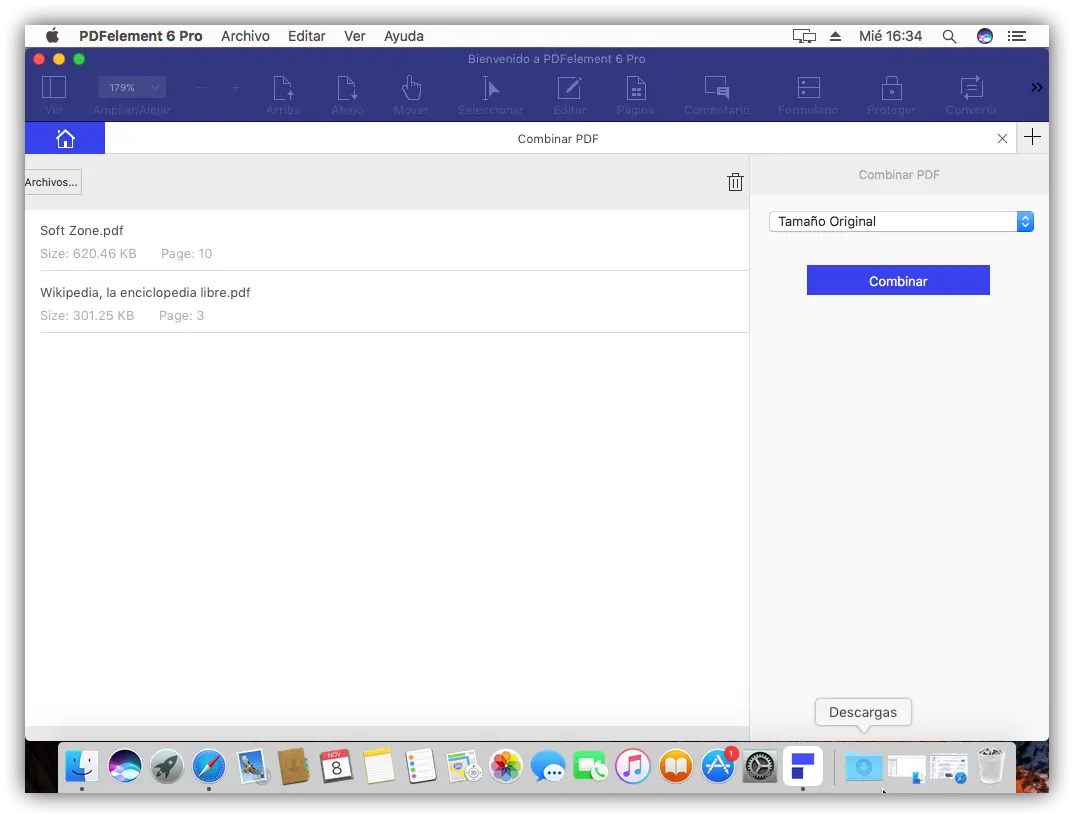Open the Ver menu in menu bar
This screenshot has width=1074, height=818.
point(355,36)
